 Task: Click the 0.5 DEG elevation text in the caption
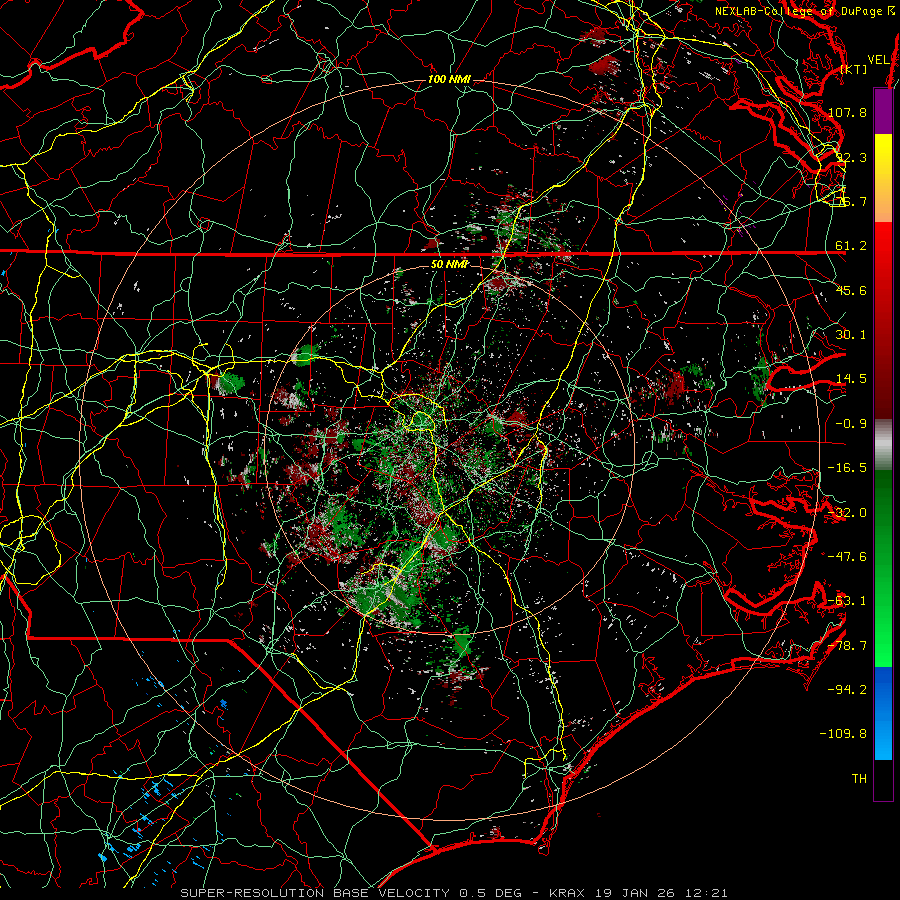pyautogui.click(x=490, y=893)
